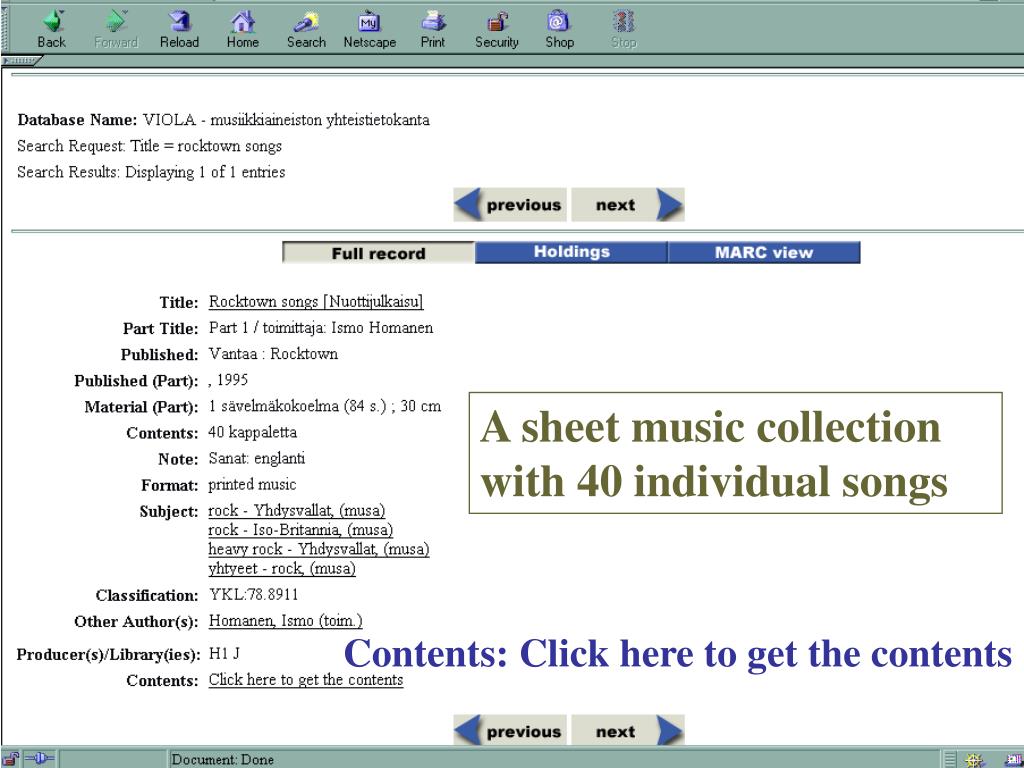
Task: Click the top 'previous' navigation button
Action: point(510,204)
